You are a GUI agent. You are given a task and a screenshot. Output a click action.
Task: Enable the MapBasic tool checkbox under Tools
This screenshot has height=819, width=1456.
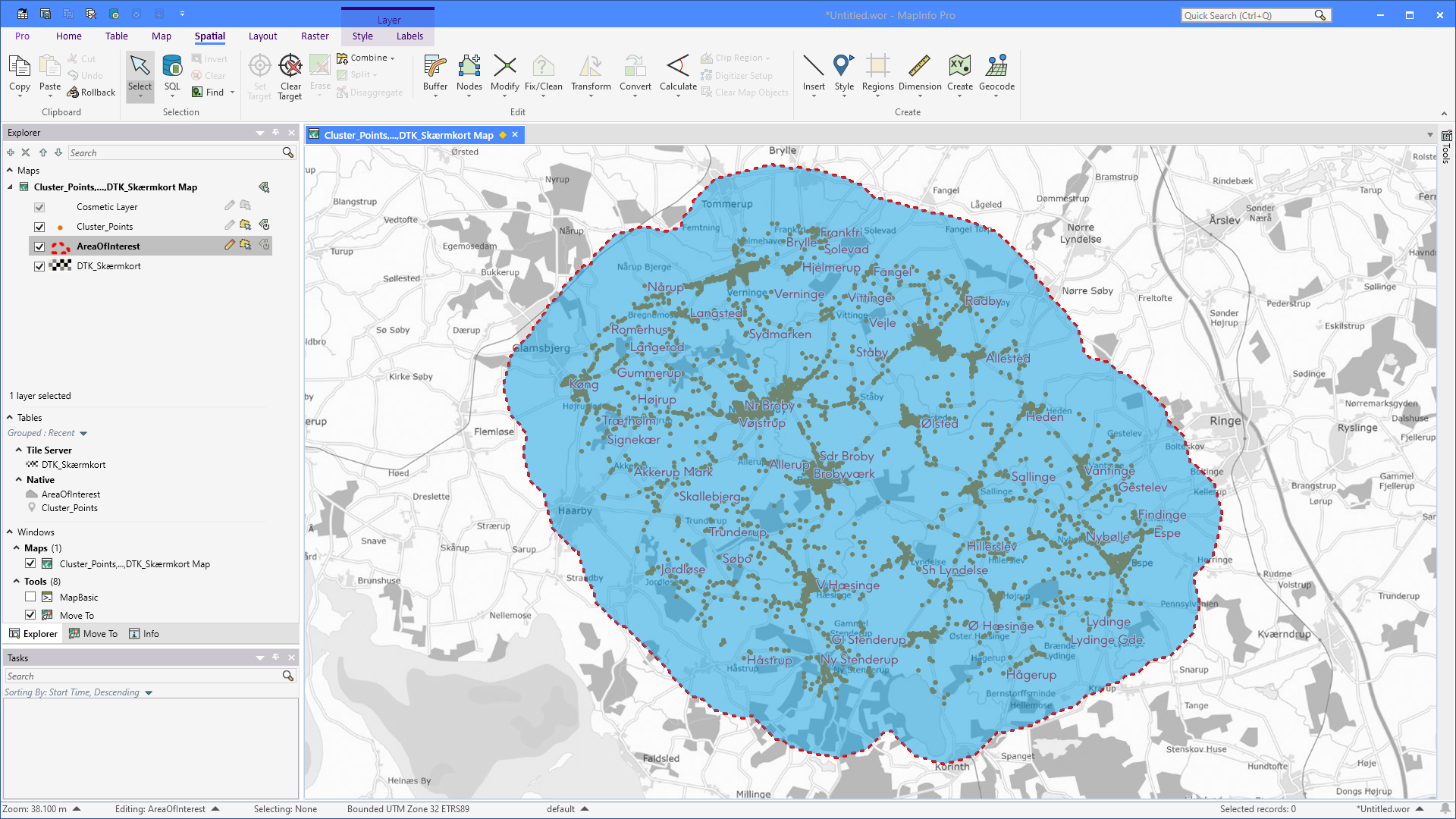tap(30, 597)
